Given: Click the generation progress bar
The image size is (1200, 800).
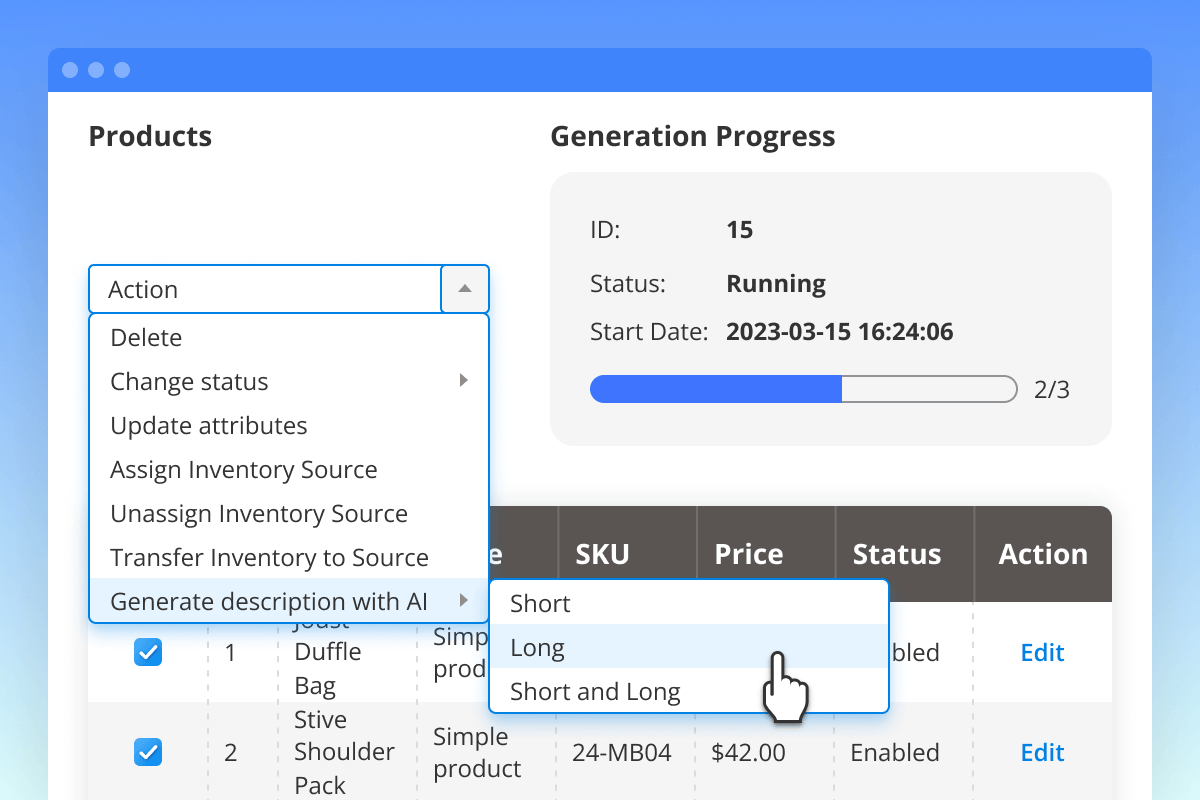Looking at the screenshot, I should (x=803, y=389).
